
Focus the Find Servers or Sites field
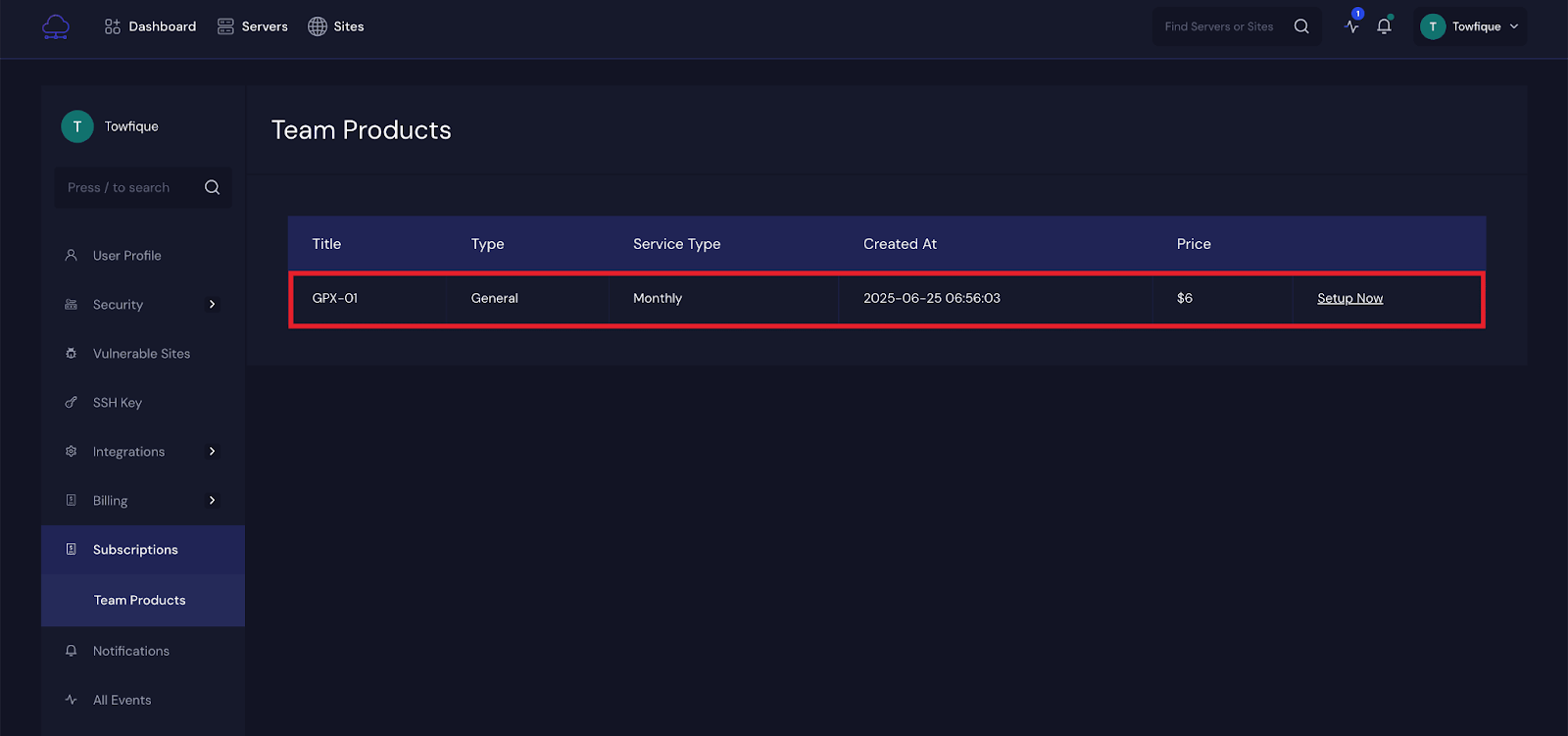[1218, 26]
